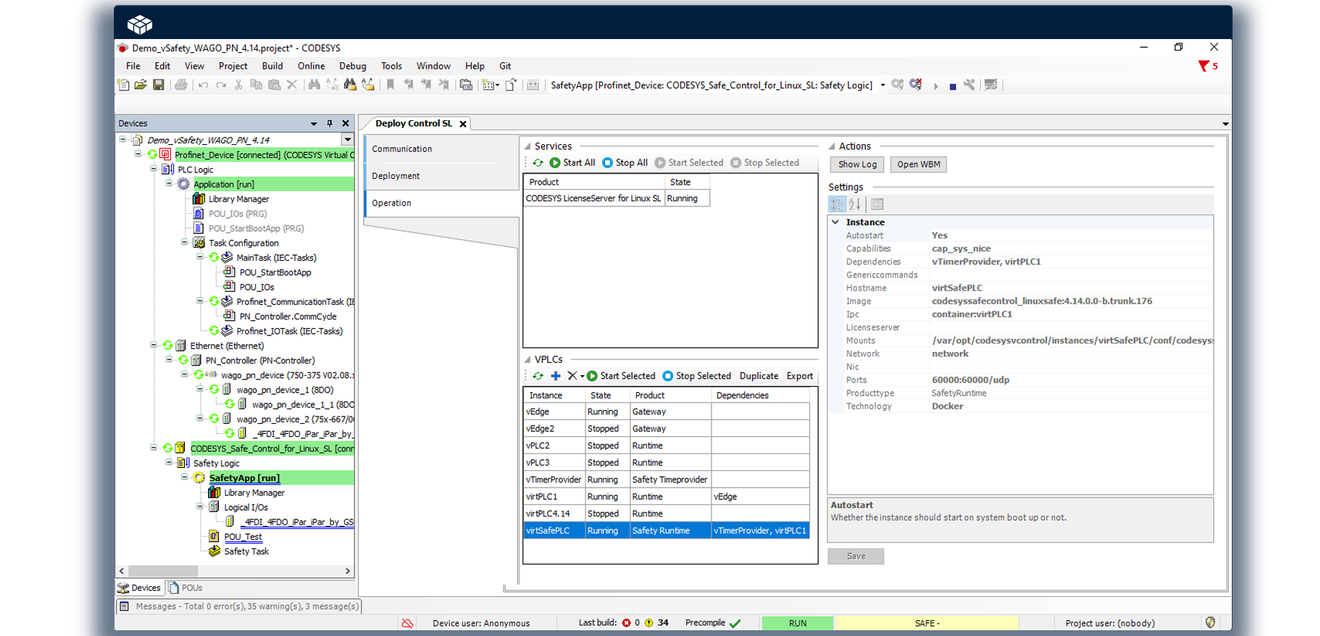1320x636 pixels.
Task: Click Duplicate in VPLCs toolbar
Action: coord(759,376)
